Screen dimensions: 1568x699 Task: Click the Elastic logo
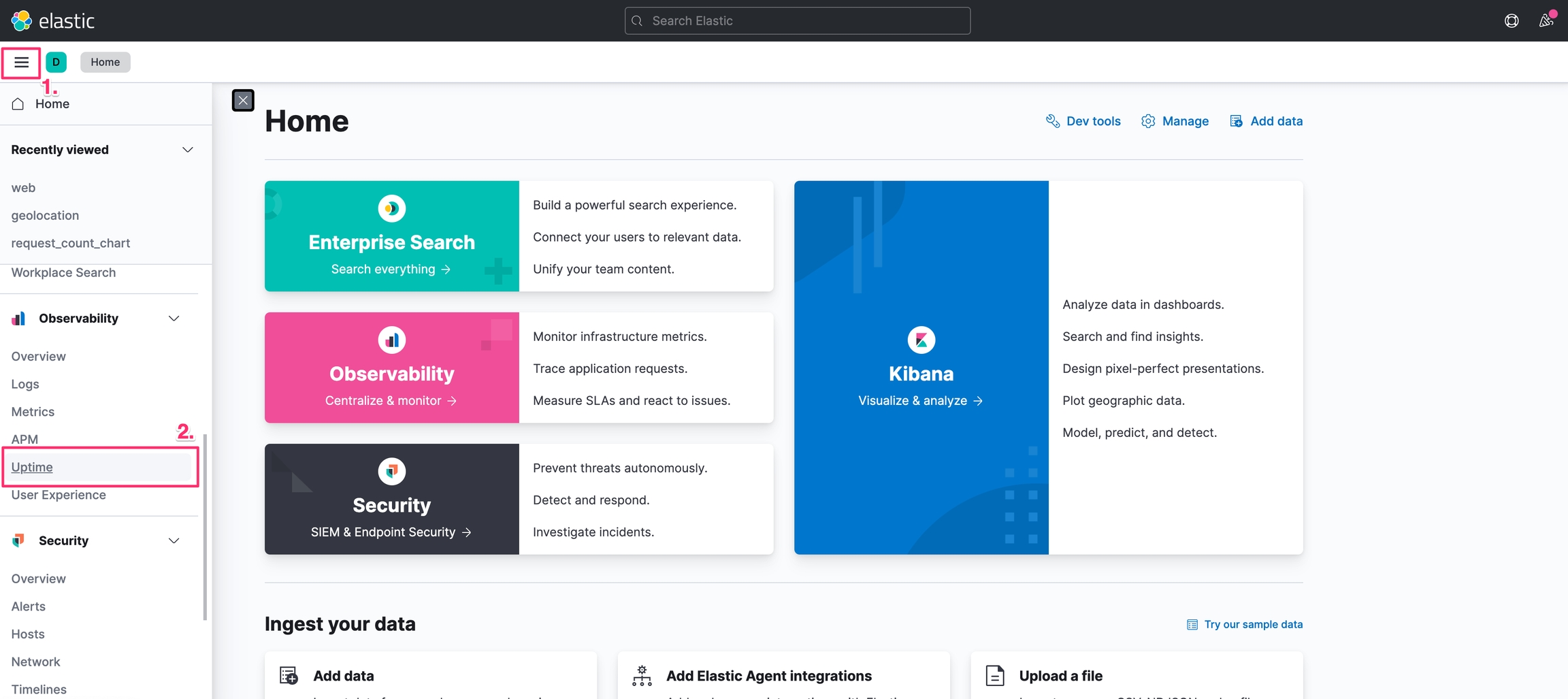[x=53, y=20]
